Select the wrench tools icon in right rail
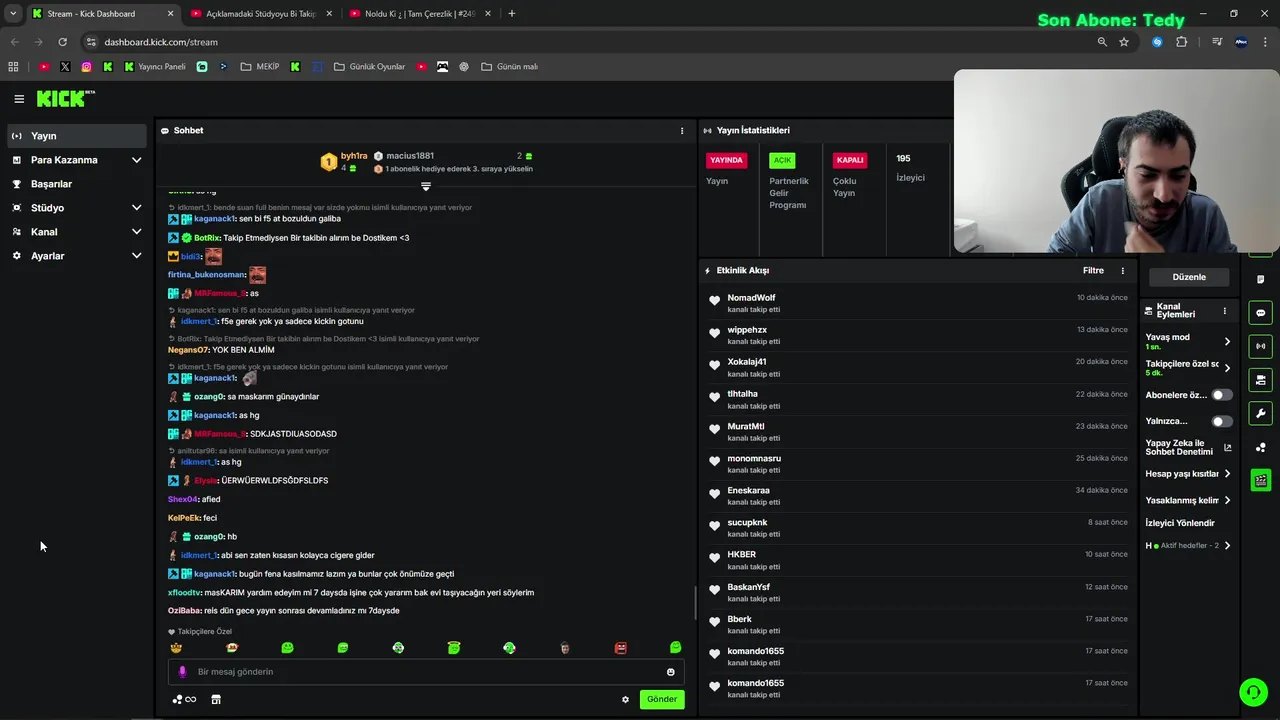 [x=1260, y=413]
